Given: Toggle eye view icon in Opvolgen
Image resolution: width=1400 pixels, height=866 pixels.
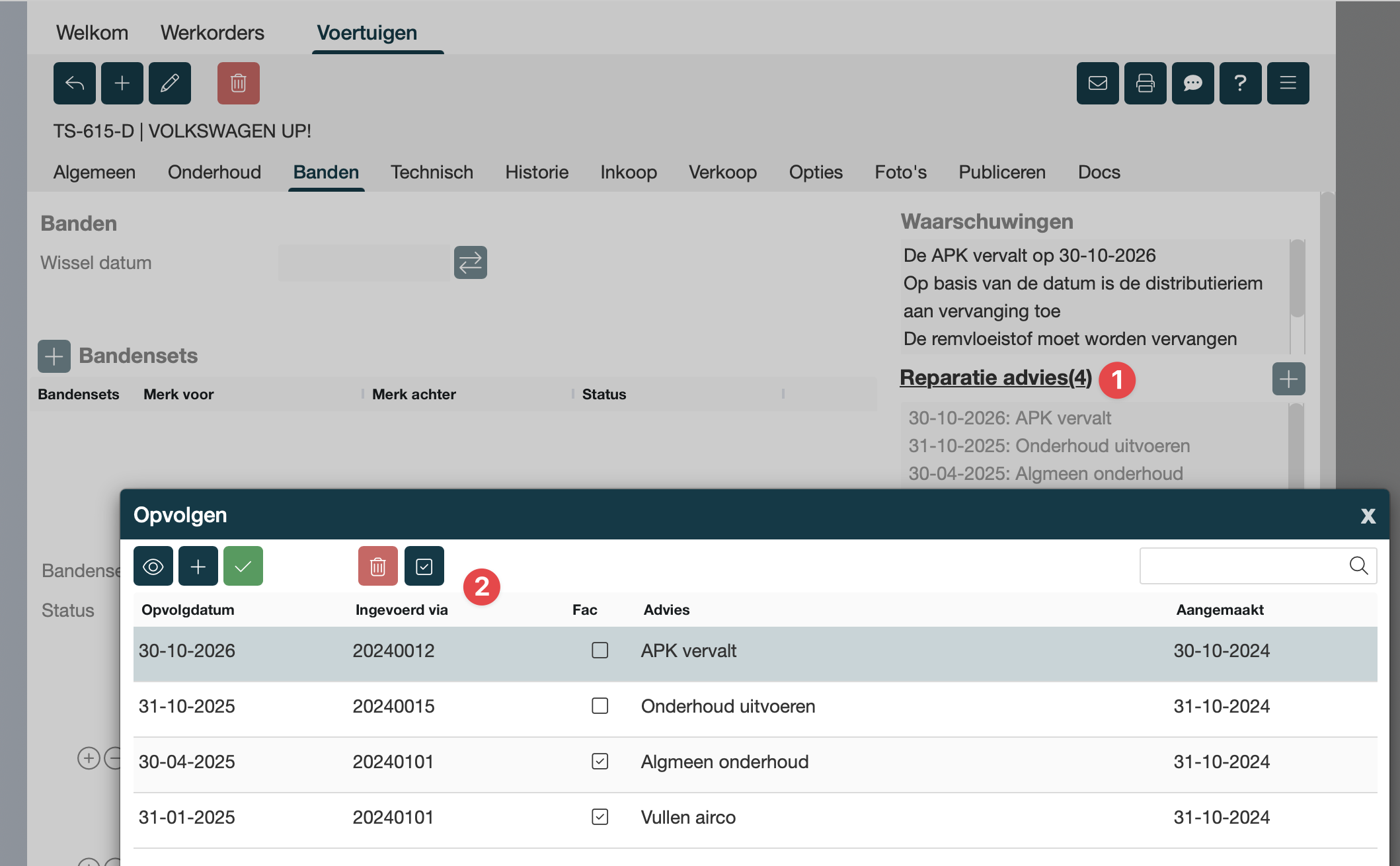Looking at the screenshot, I should coord(153,566).
